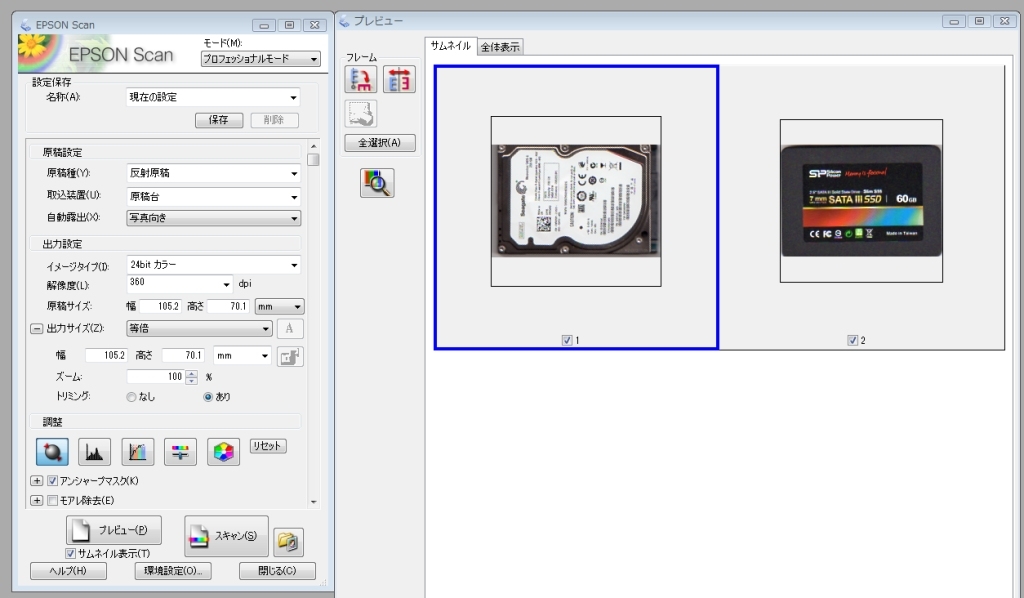Viewport: 1024px width, 598px height.
Task: Minimize the EPSON Scan window
Action: 264,25
